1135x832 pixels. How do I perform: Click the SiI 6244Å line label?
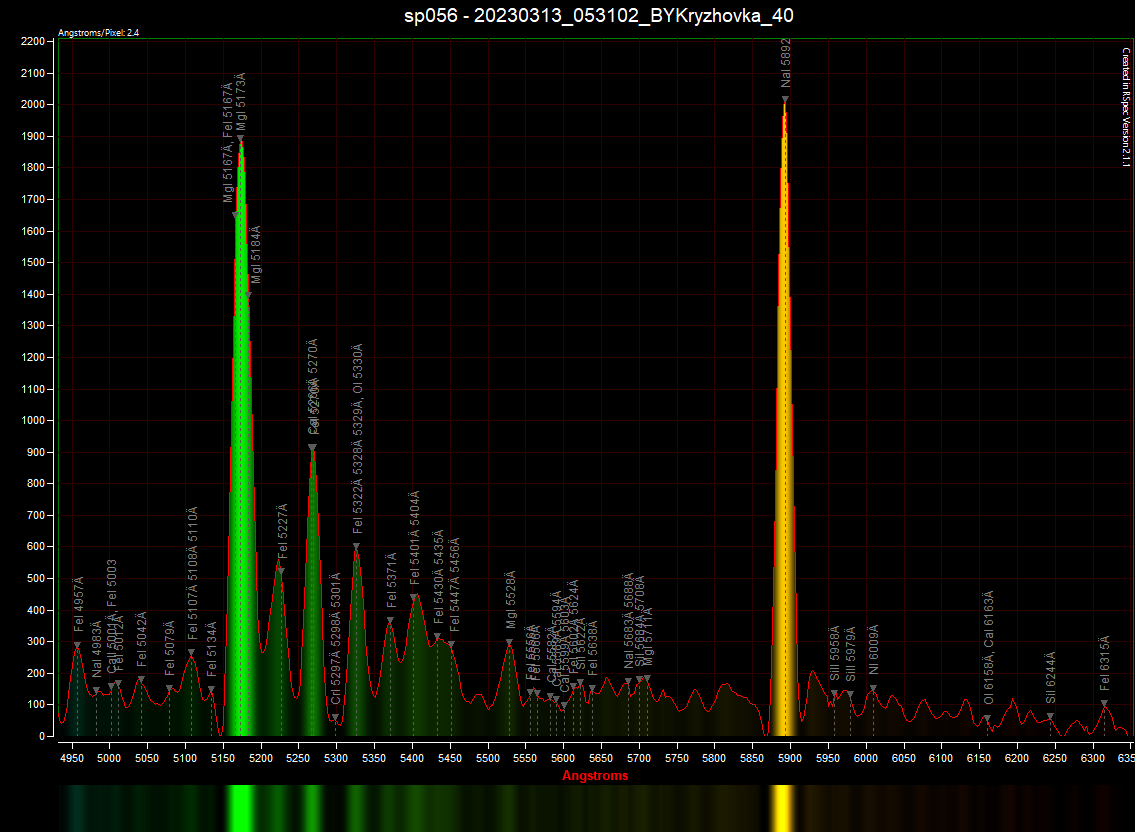[1050, 678]
